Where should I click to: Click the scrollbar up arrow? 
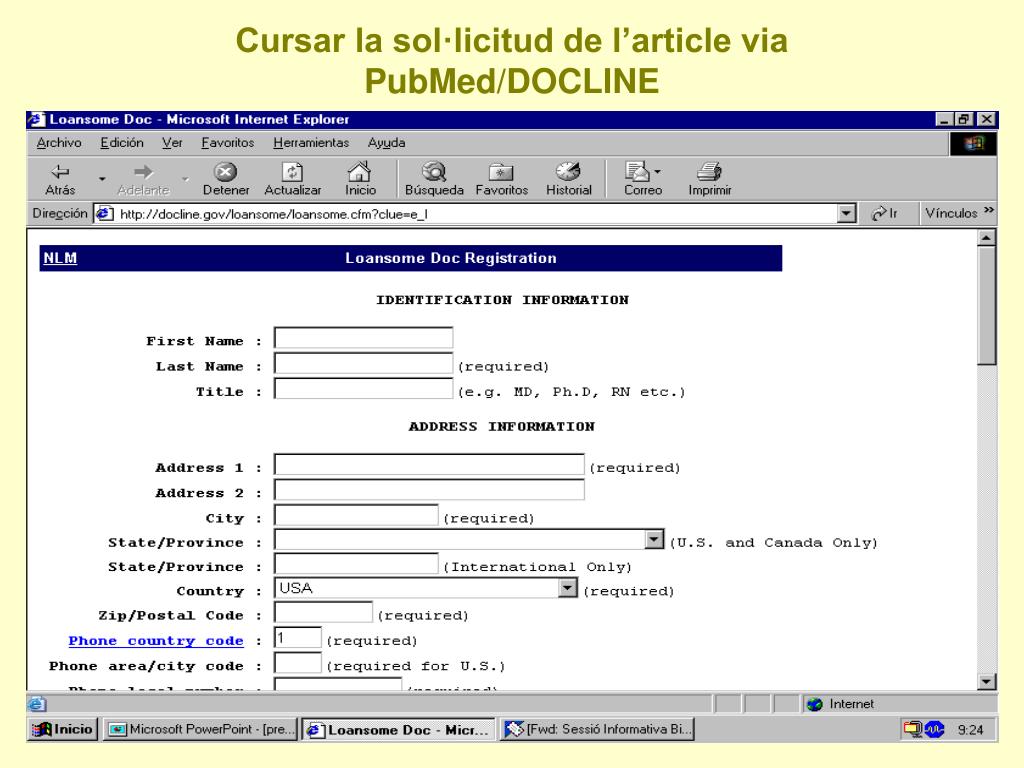coord(987,237)
